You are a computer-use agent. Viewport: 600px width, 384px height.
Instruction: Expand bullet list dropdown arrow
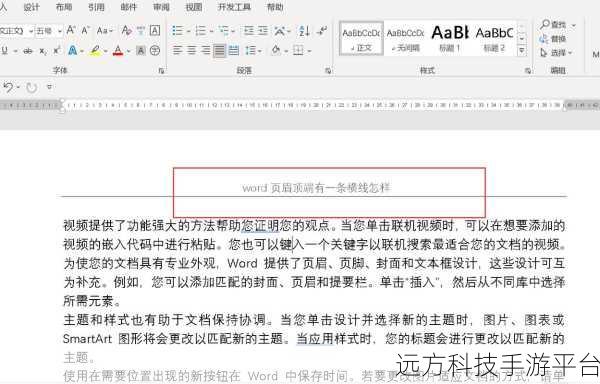click(x=188, y=31)
